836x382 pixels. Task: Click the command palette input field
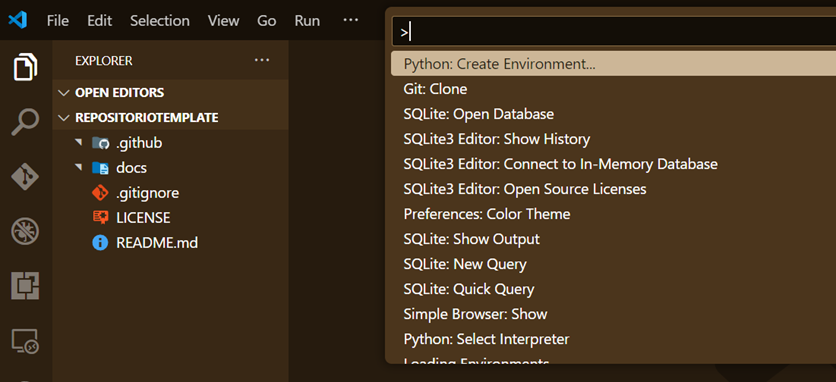click(614, 32)
